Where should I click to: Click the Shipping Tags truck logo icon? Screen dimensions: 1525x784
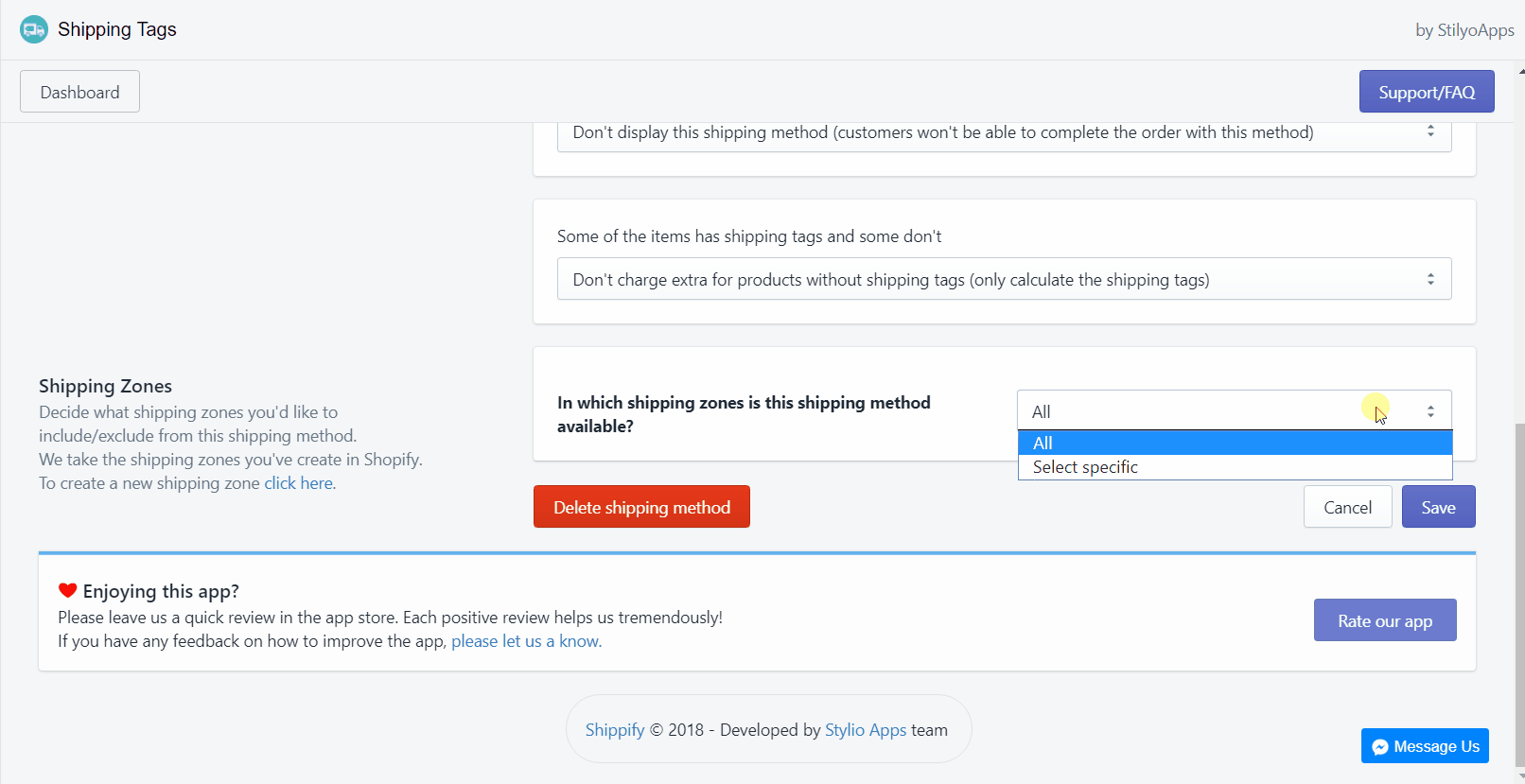[x=34, y=29]
